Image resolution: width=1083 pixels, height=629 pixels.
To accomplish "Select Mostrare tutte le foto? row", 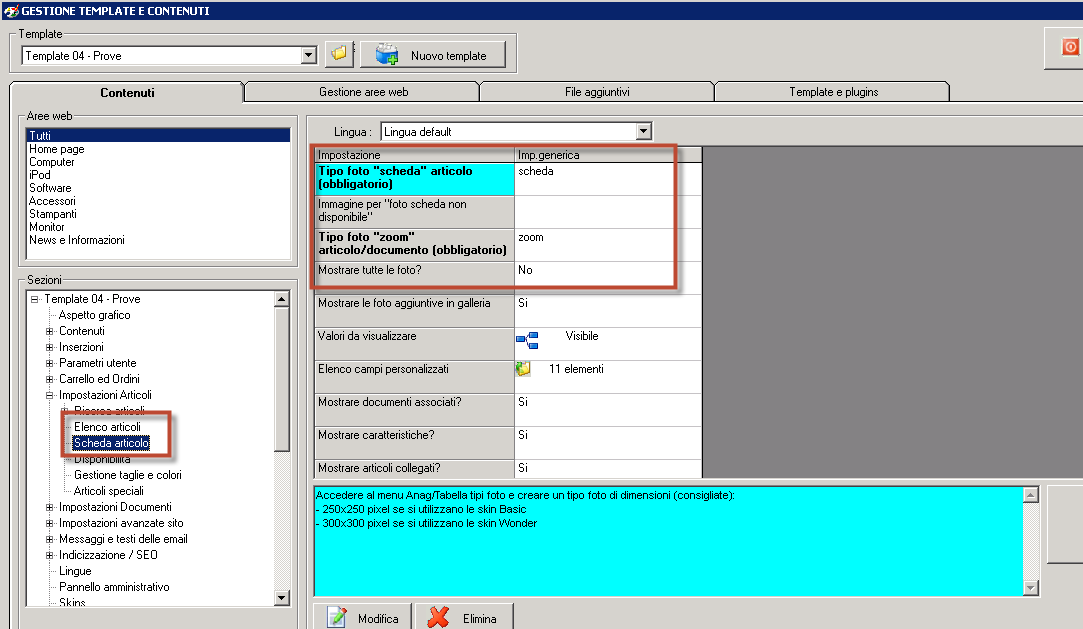I will (x=414, y=278).
